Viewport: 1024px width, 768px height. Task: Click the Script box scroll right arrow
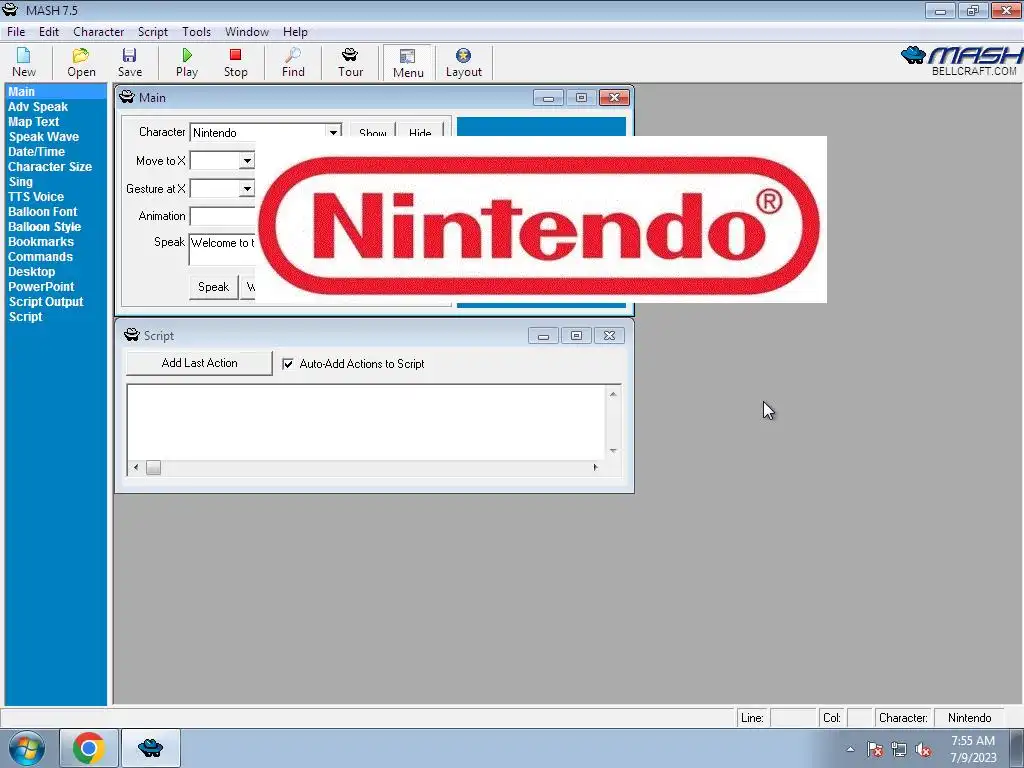pos(595,468)
